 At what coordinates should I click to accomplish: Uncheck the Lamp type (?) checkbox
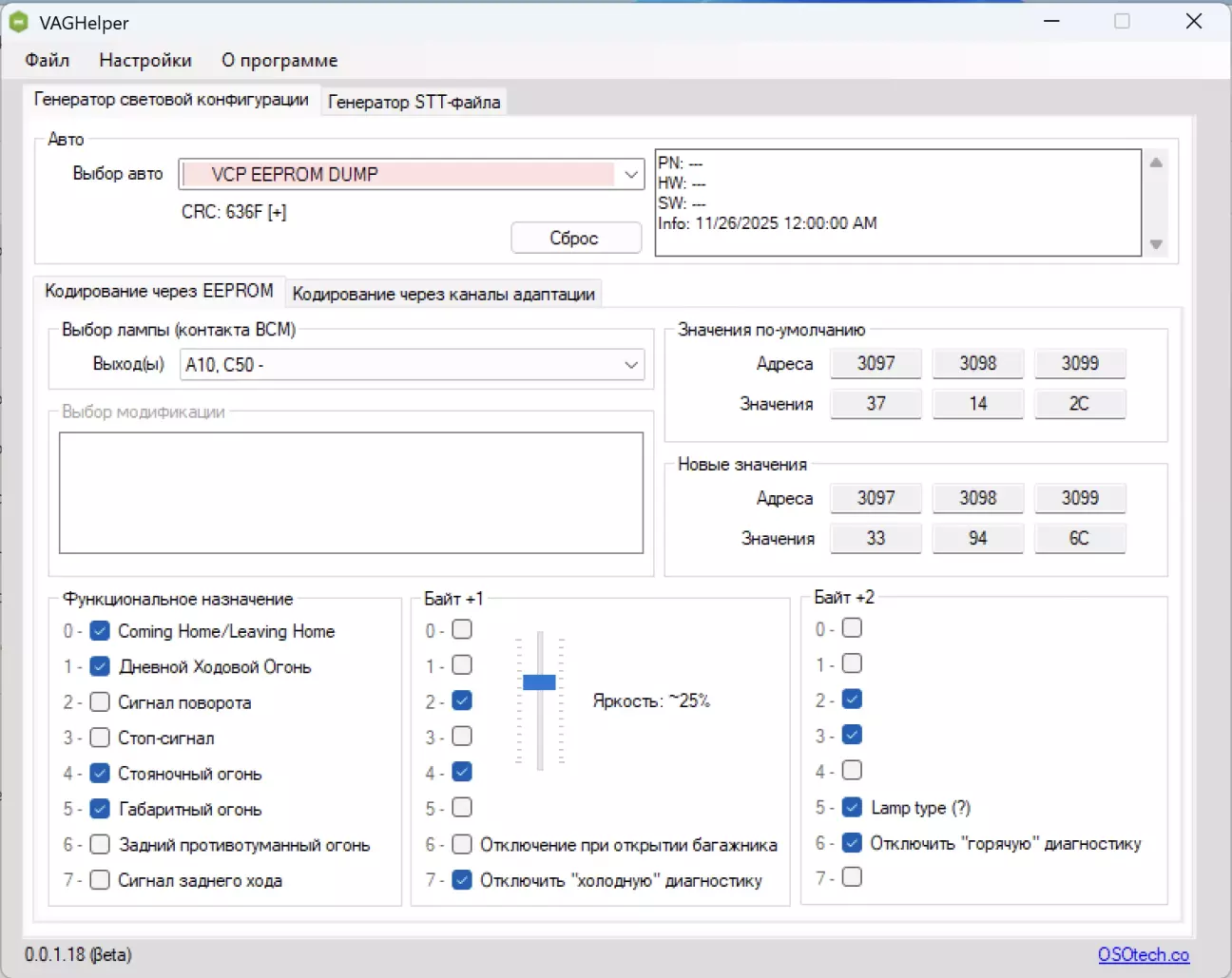point(852,807)
